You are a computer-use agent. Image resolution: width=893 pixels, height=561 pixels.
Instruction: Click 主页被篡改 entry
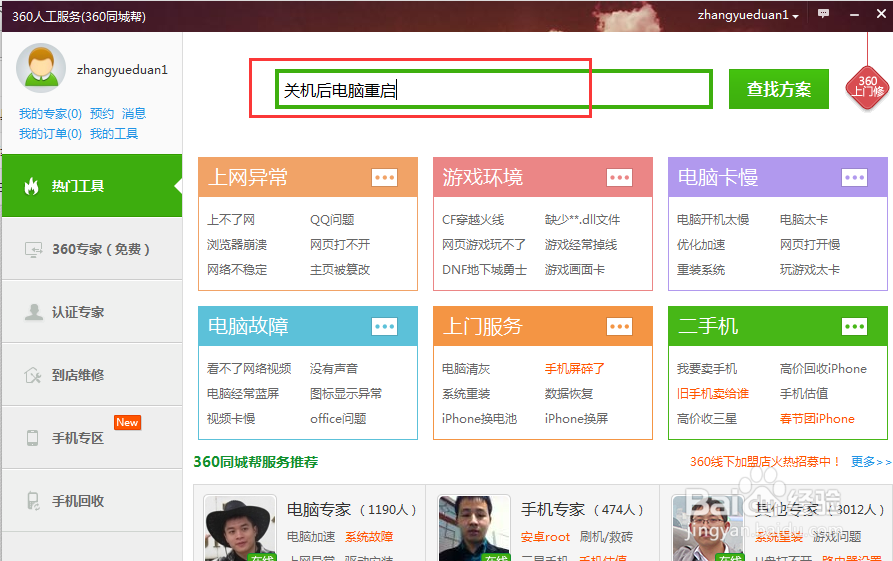click(x=340, y=270)
